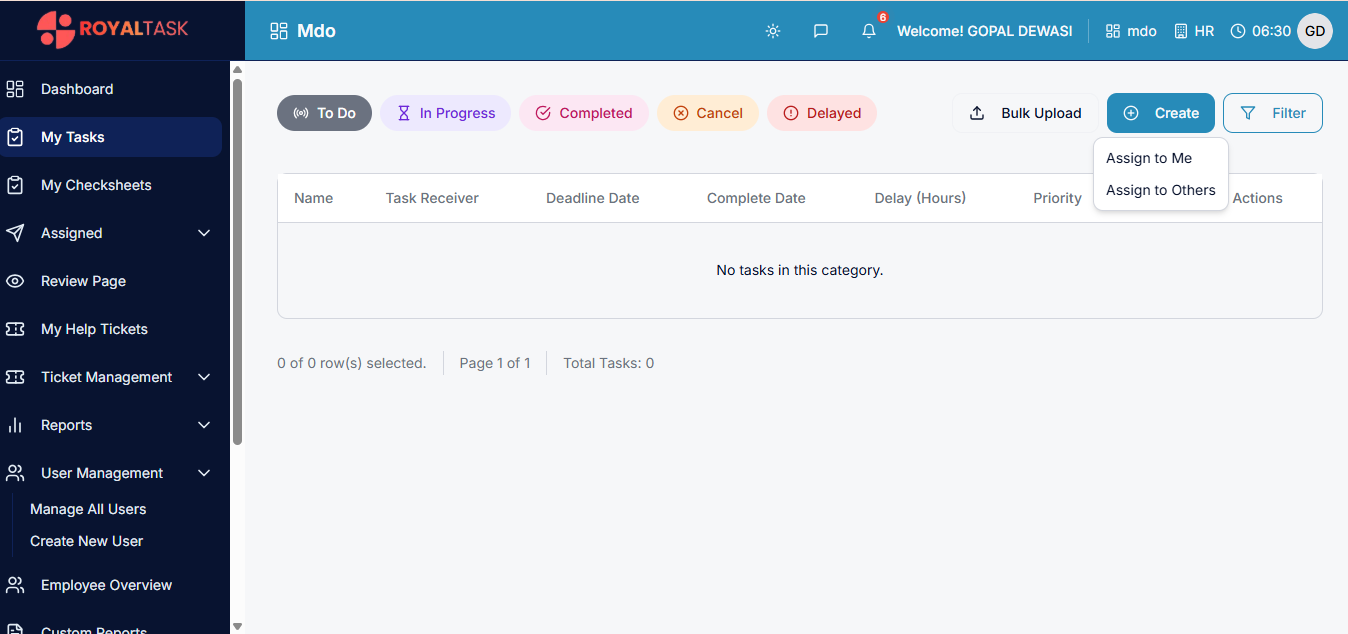This screenshot has height=634, width=1348.
Task: Click the GD profile avatar
Action: click(1314, 31)
